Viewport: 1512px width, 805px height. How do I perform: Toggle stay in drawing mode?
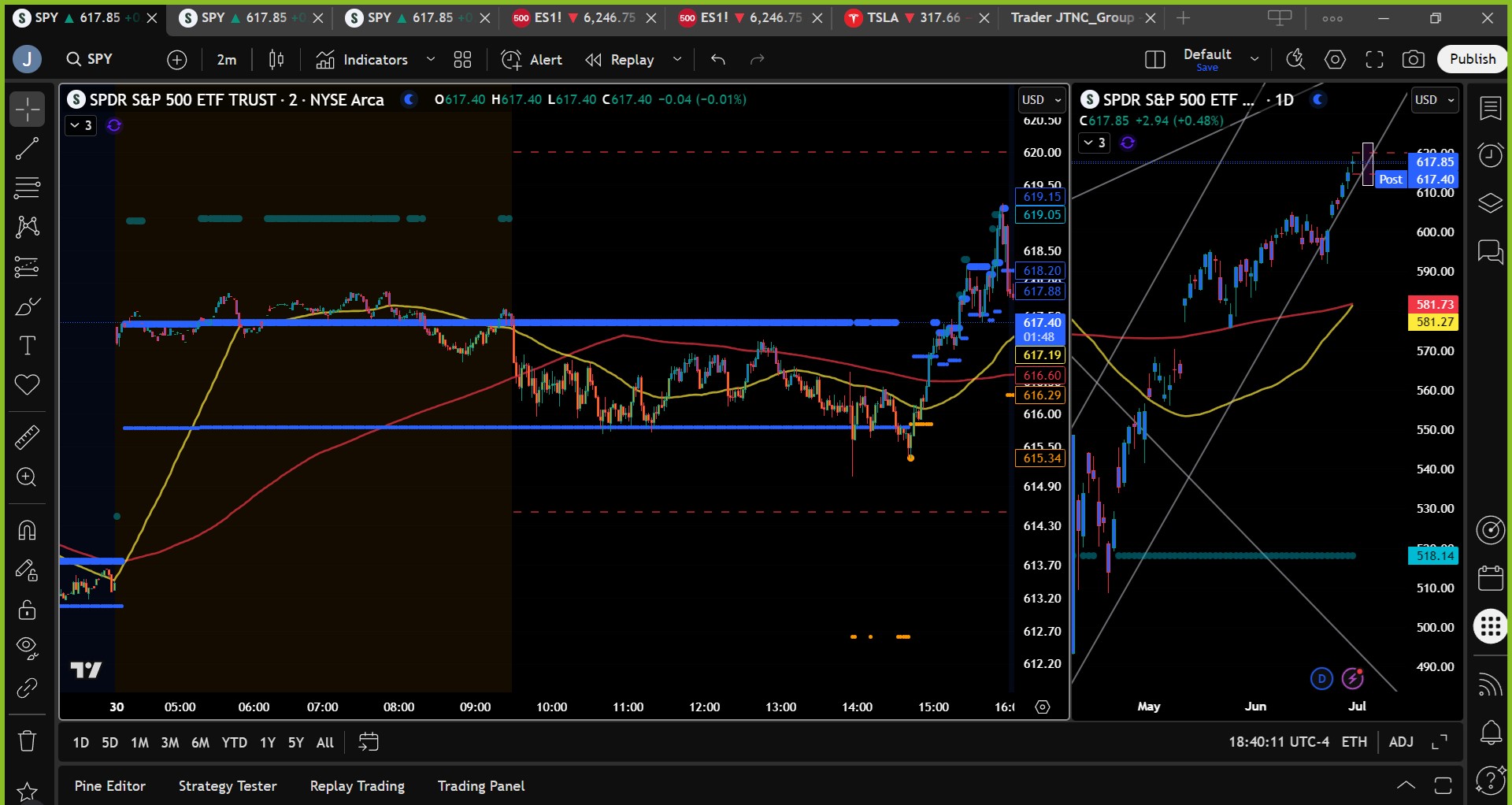pos(27,570)
